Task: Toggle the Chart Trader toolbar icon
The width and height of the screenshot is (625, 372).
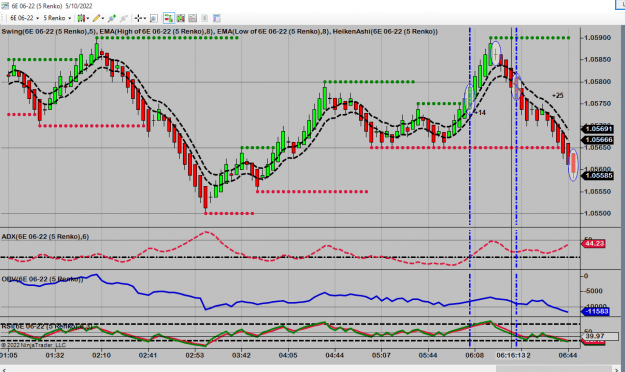Action: (169, 18)
